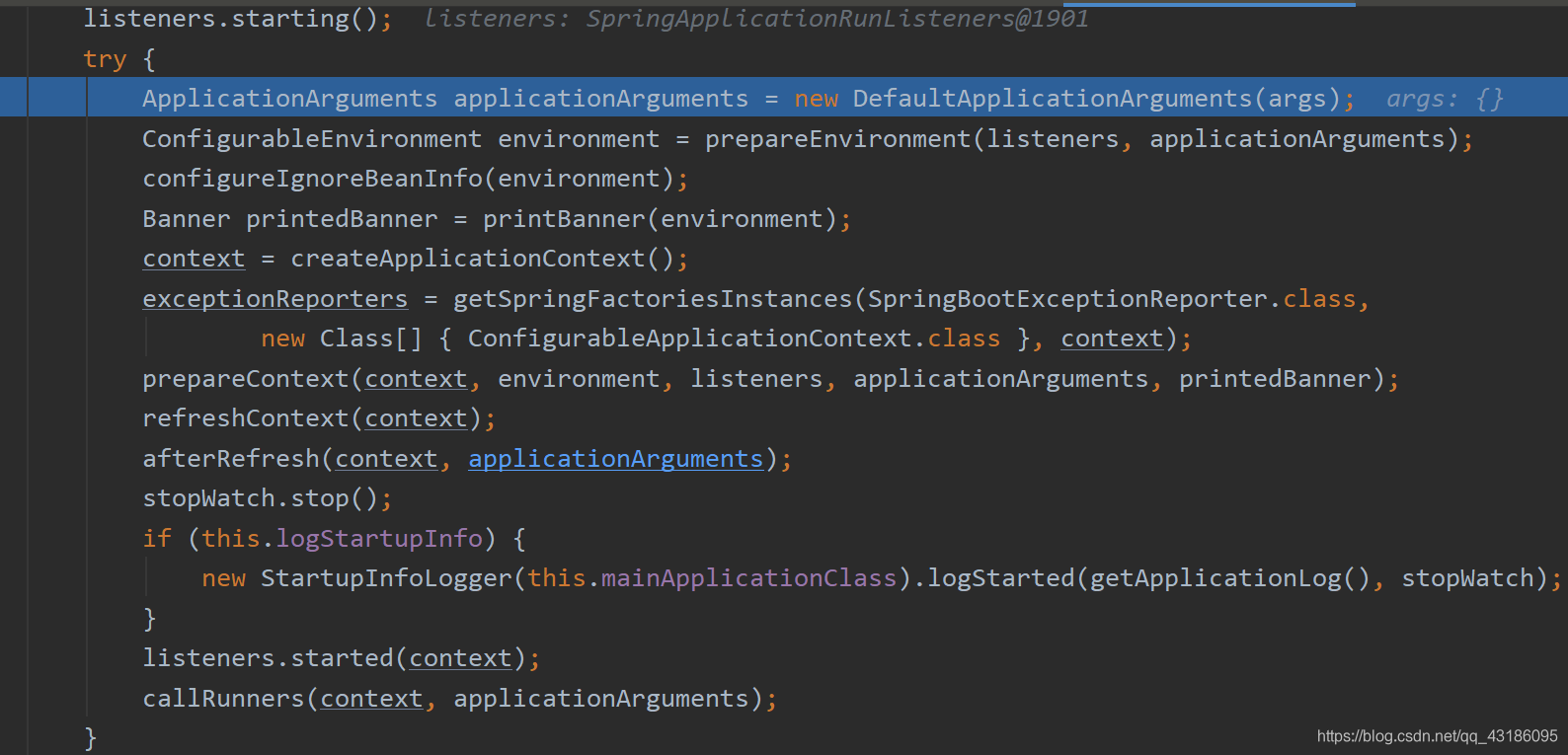Screen dimensions: 1568x755
Task: Click the printedBanner argument in prepareContext
Action: (x=1275, y=379)
